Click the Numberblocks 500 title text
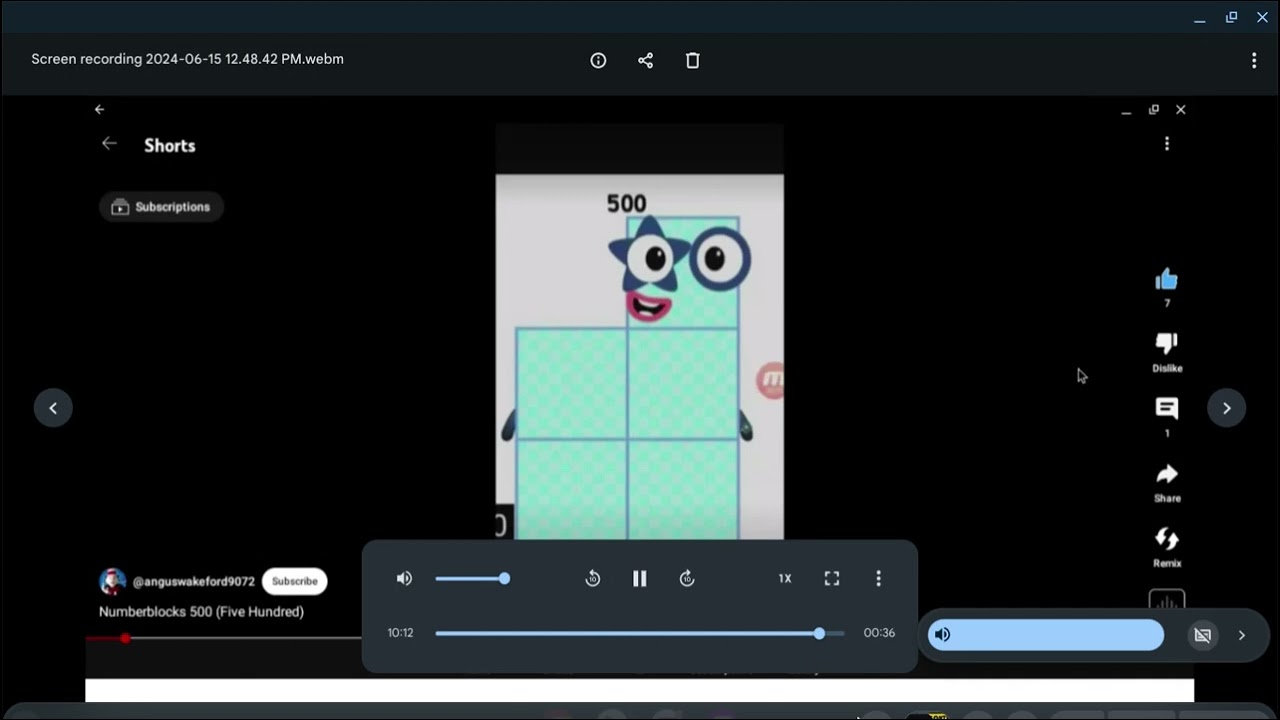 [201, 611]
